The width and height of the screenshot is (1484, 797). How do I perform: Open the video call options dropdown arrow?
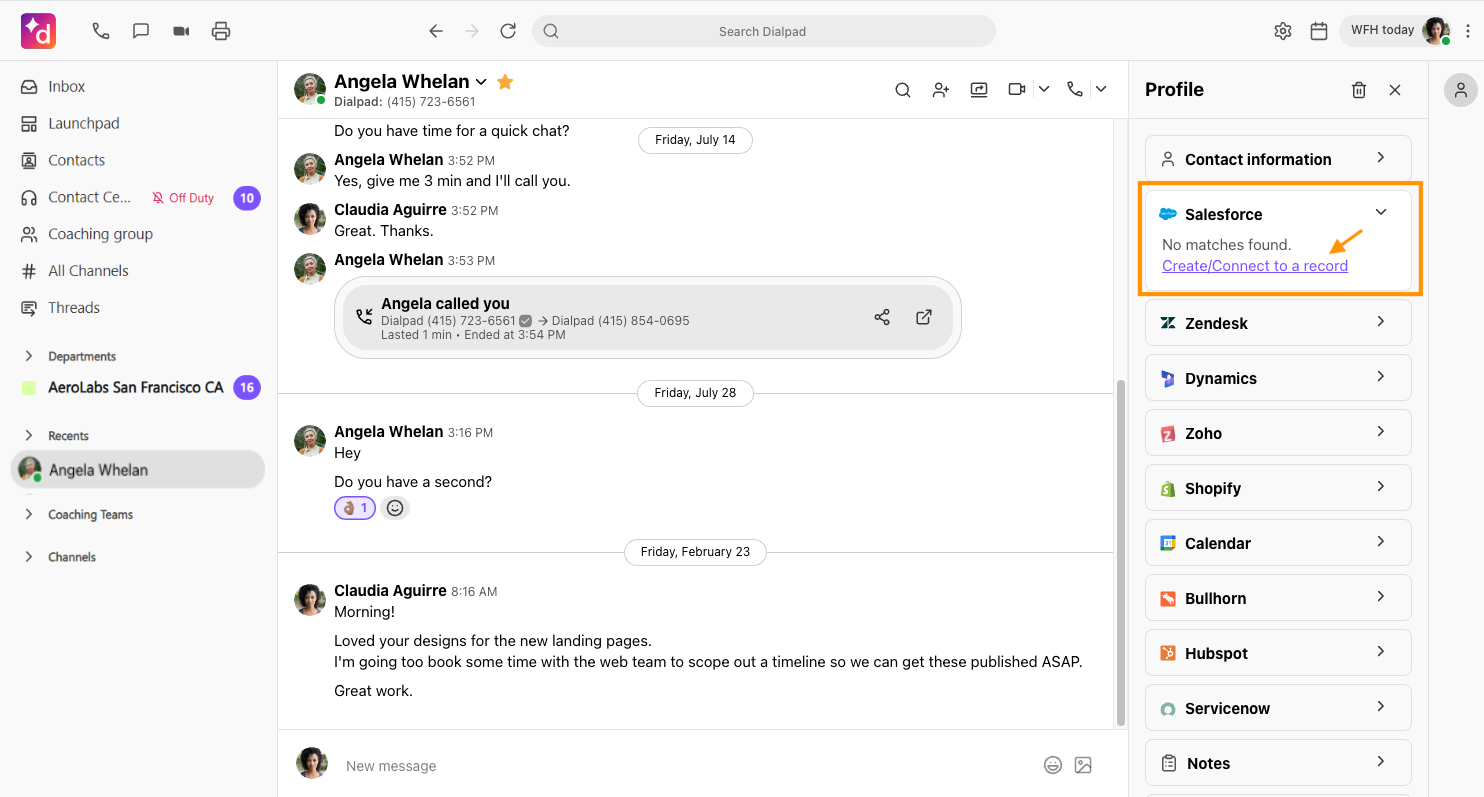[x=1044, y=89]
